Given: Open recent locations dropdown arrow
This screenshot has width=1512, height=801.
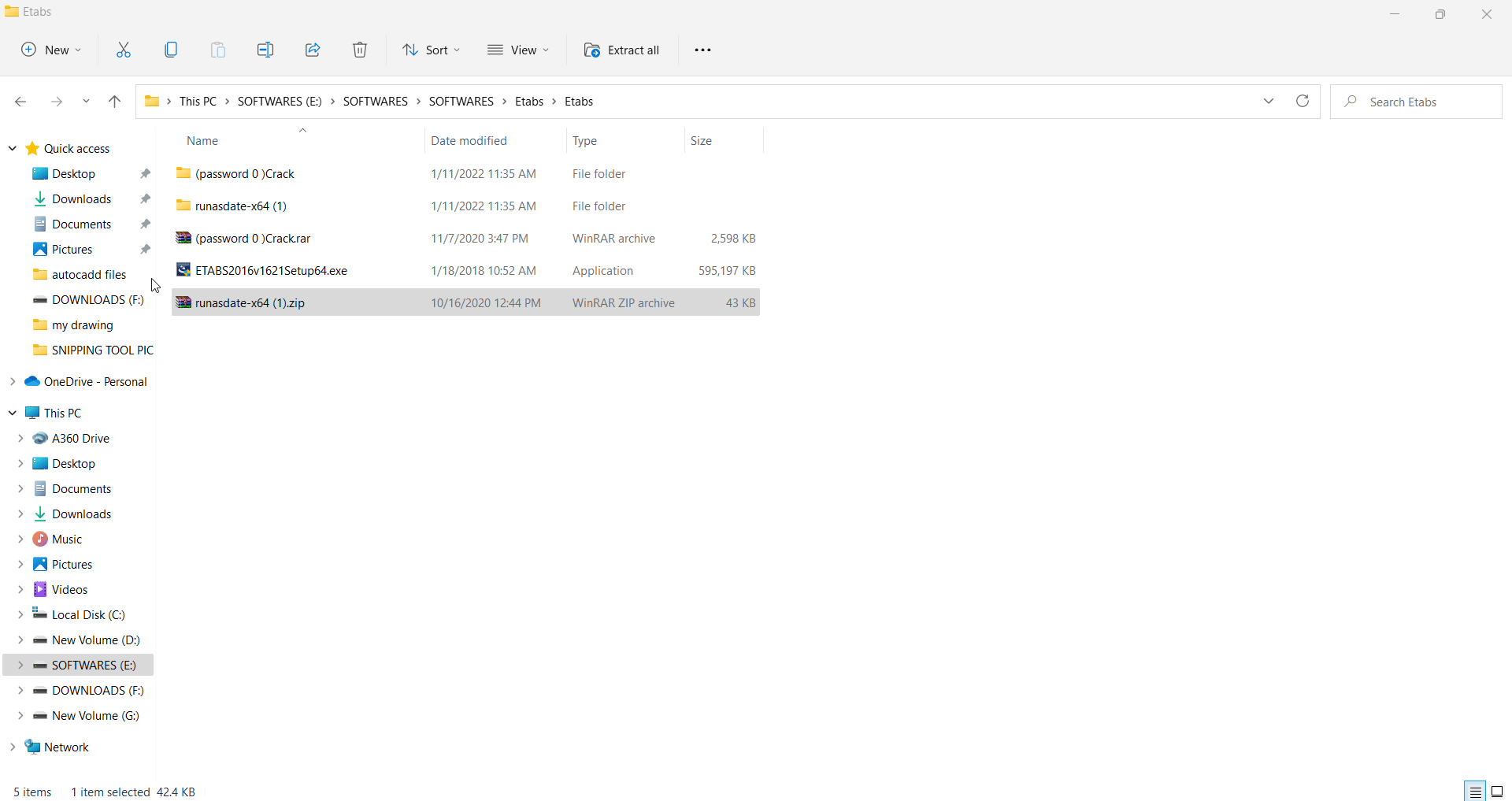Looking at the screenshot, I should pos(86,102).
